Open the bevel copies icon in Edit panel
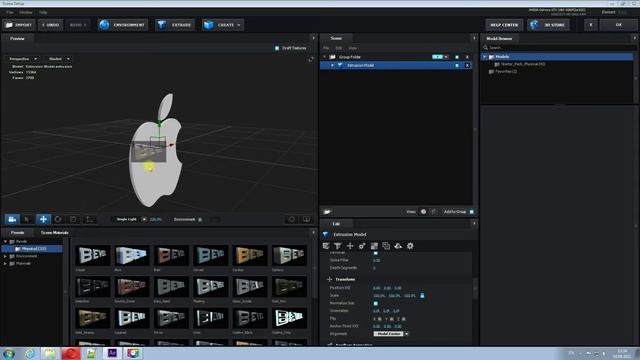This screenshot has width=640, height=360. (326, 246)
